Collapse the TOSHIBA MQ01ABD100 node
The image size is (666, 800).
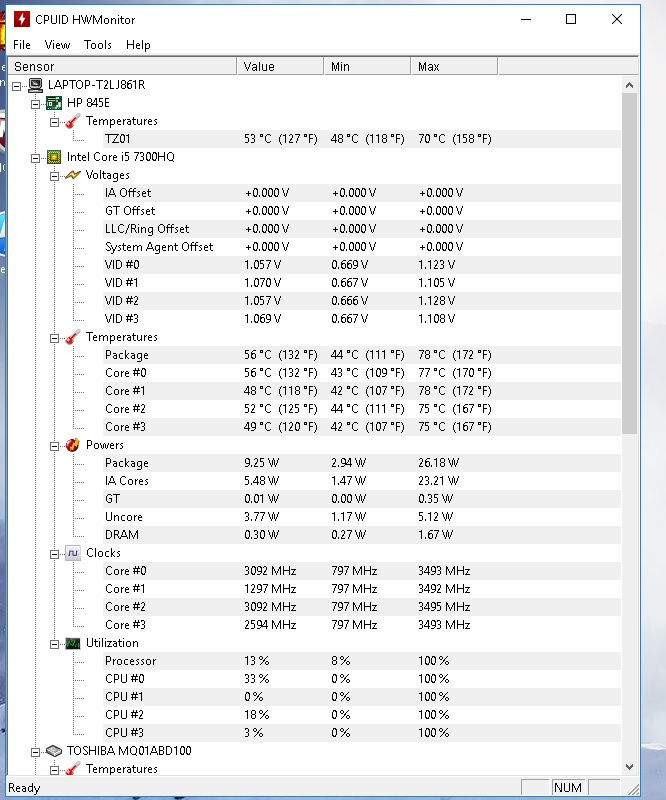35,752
